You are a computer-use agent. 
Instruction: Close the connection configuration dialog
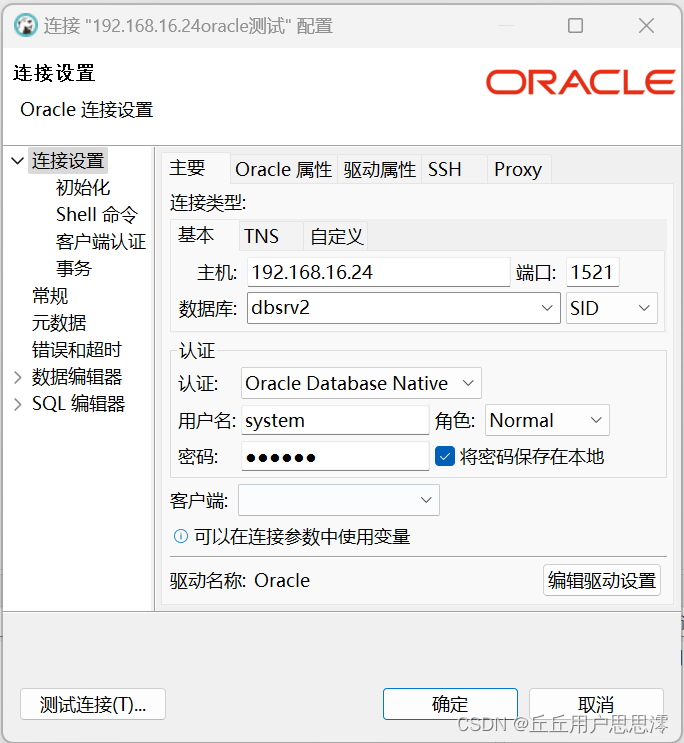646,26
